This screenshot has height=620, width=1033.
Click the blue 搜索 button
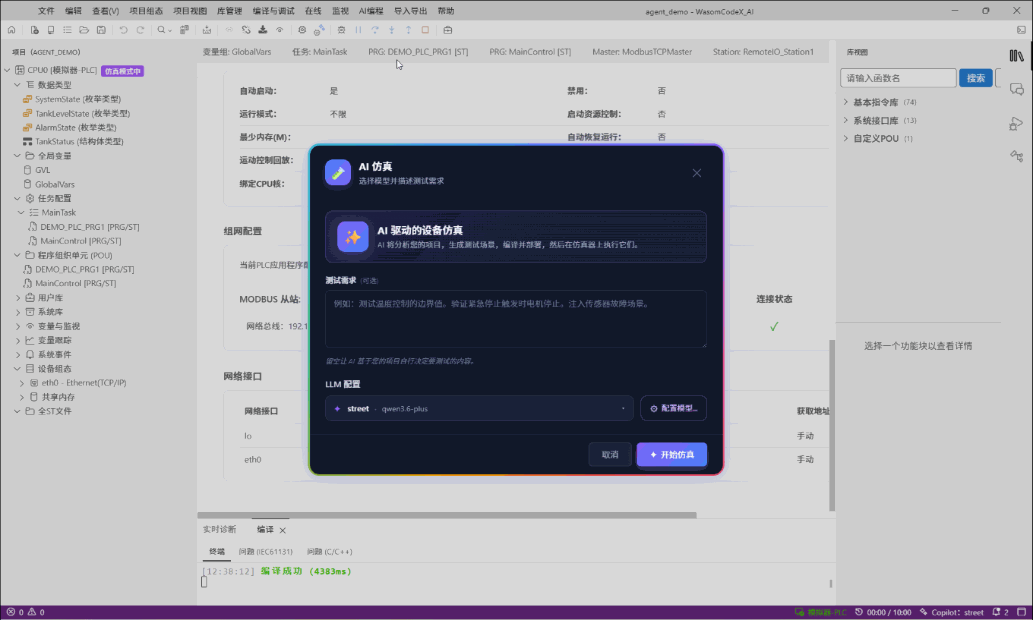coord(975,78)
